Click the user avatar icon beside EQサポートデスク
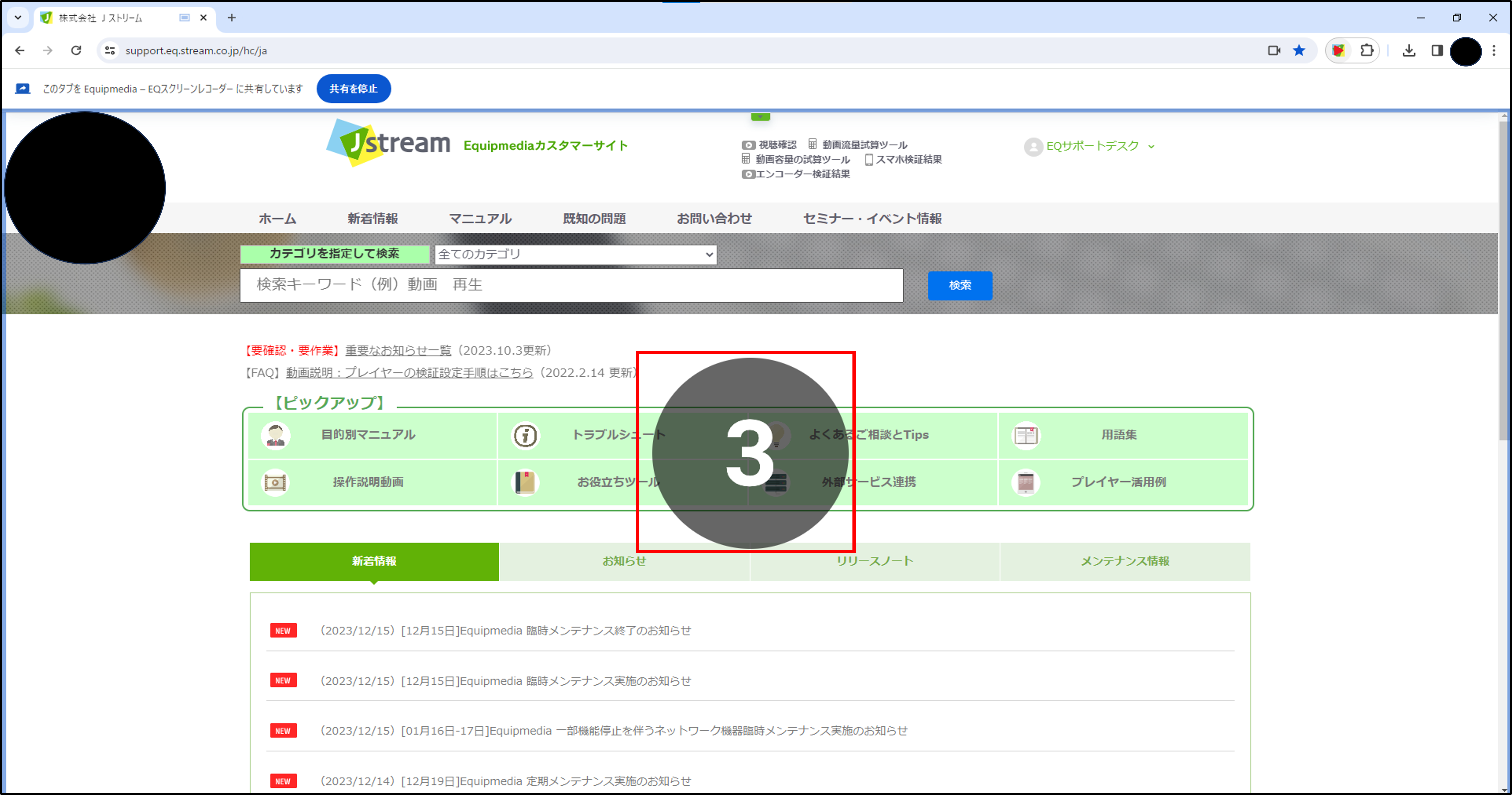Viewport: 1512px width, 795px height. click(1033, 147)
